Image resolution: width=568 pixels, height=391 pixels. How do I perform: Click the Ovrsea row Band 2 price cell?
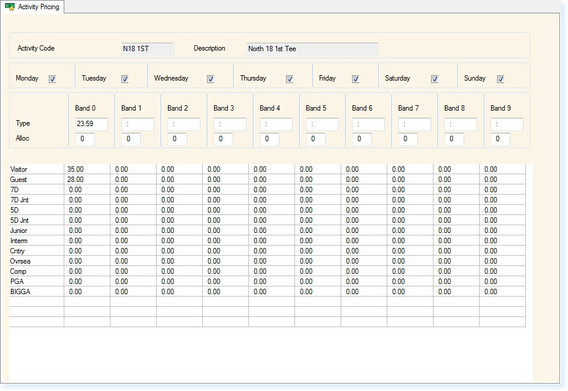click(179, 261)
